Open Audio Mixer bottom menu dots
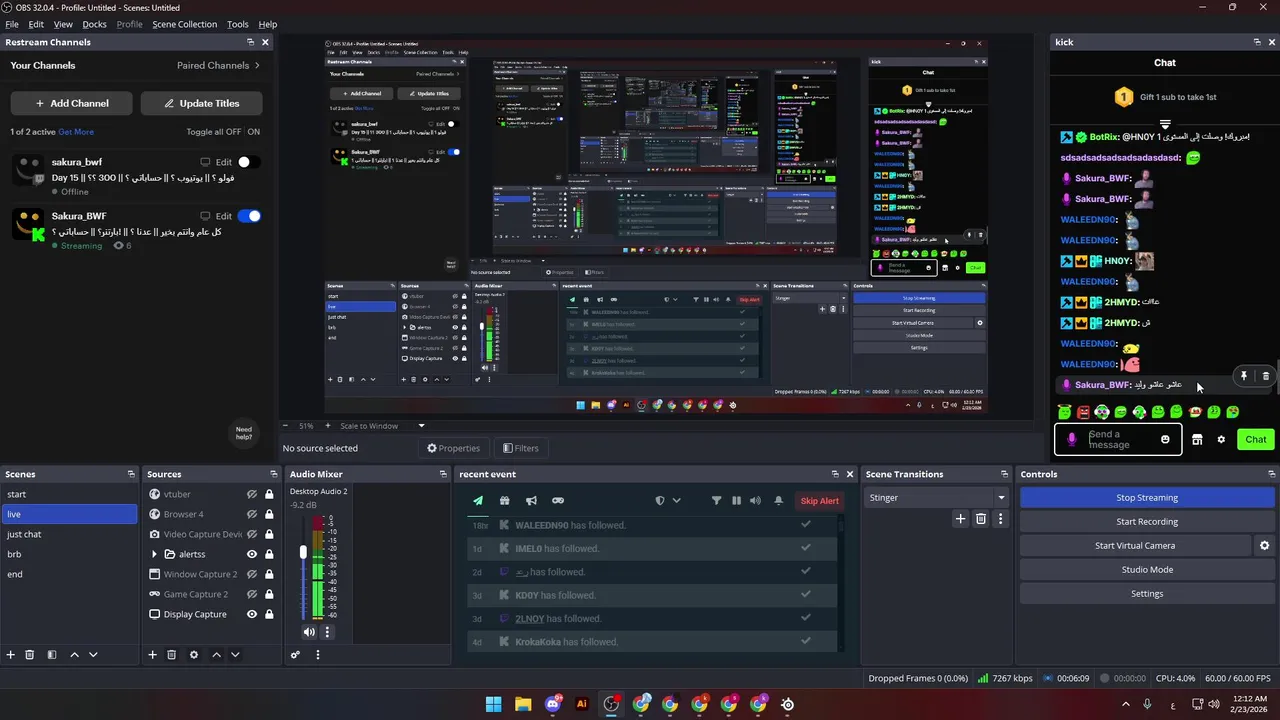Screen dimensions: 1280x720 click(318, 655)
